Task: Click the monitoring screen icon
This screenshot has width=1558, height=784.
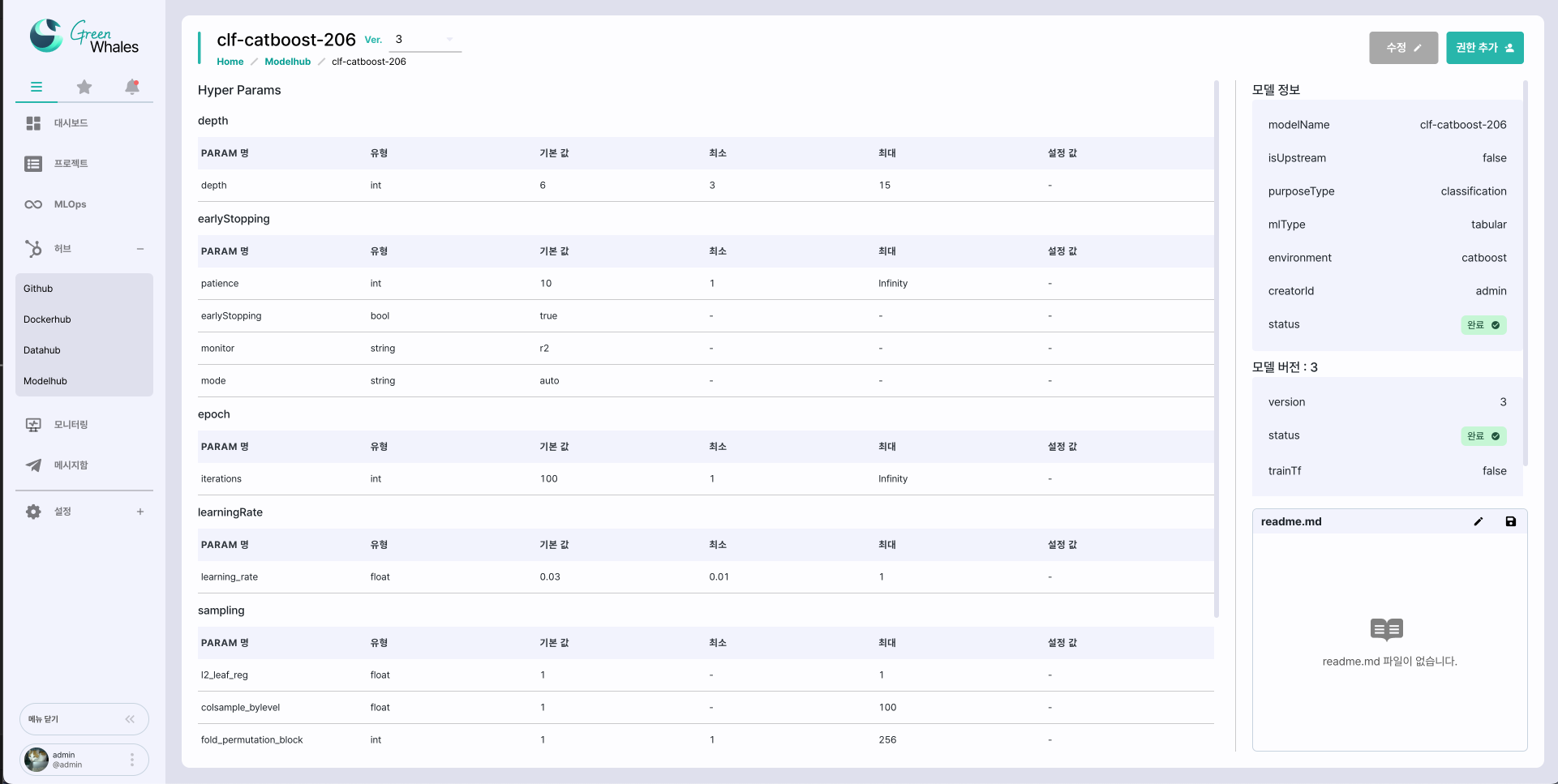Action: (33, 425)
